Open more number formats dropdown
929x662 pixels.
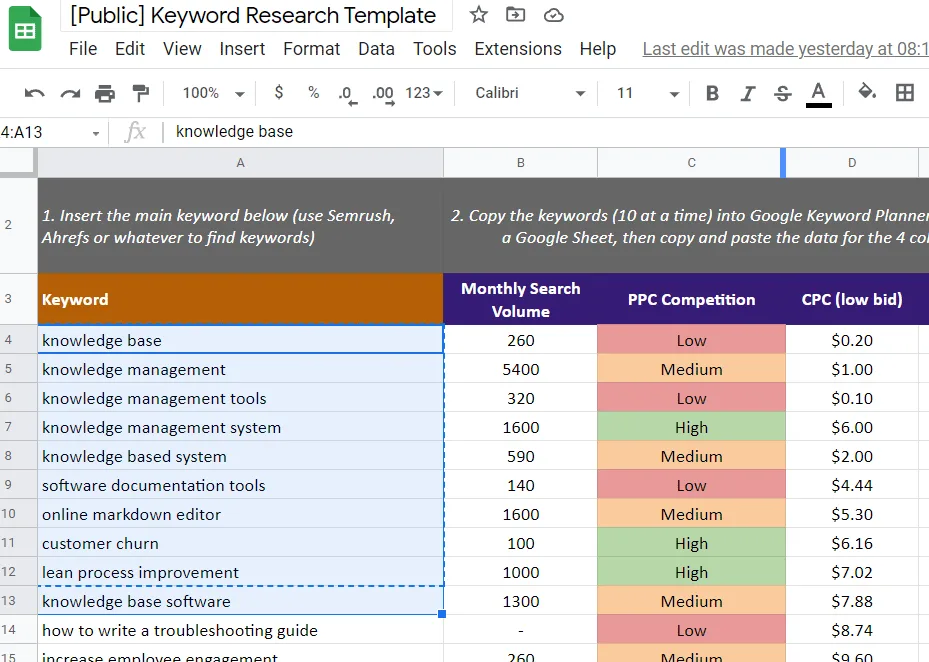[x=424, y=93]
